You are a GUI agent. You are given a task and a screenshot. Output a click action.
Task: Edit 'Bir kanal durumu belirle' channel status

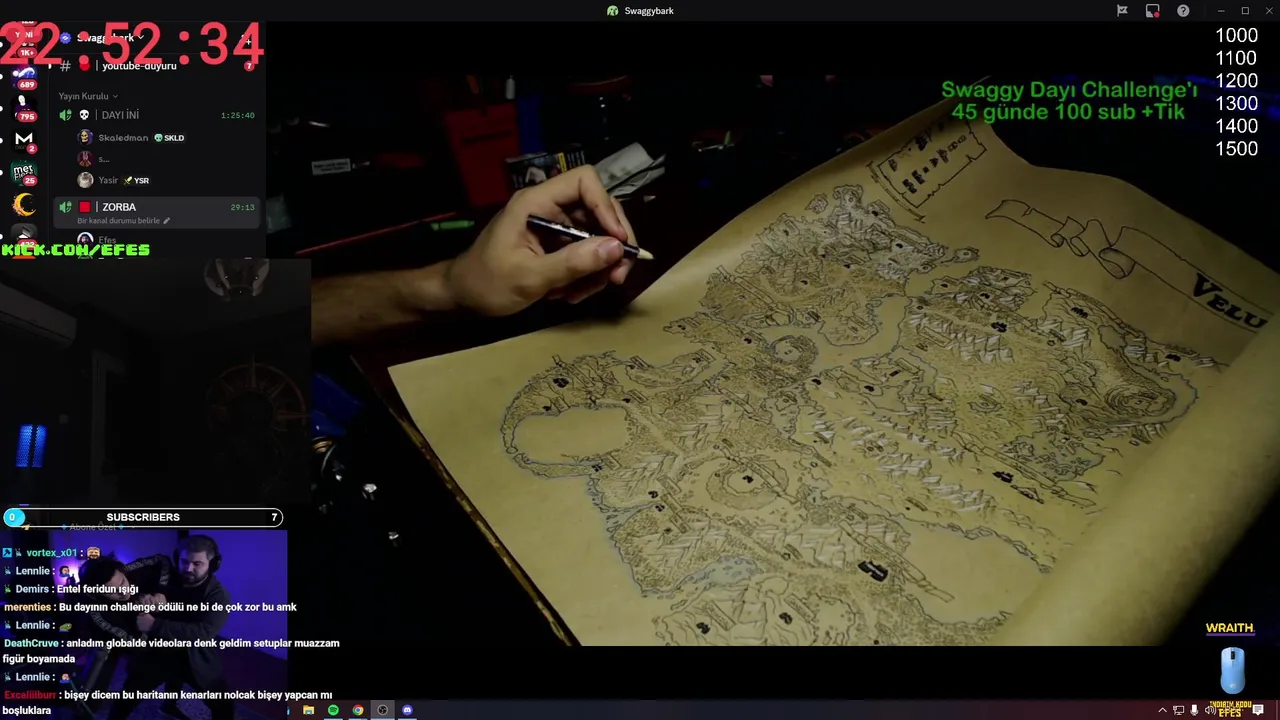[124, 221]
